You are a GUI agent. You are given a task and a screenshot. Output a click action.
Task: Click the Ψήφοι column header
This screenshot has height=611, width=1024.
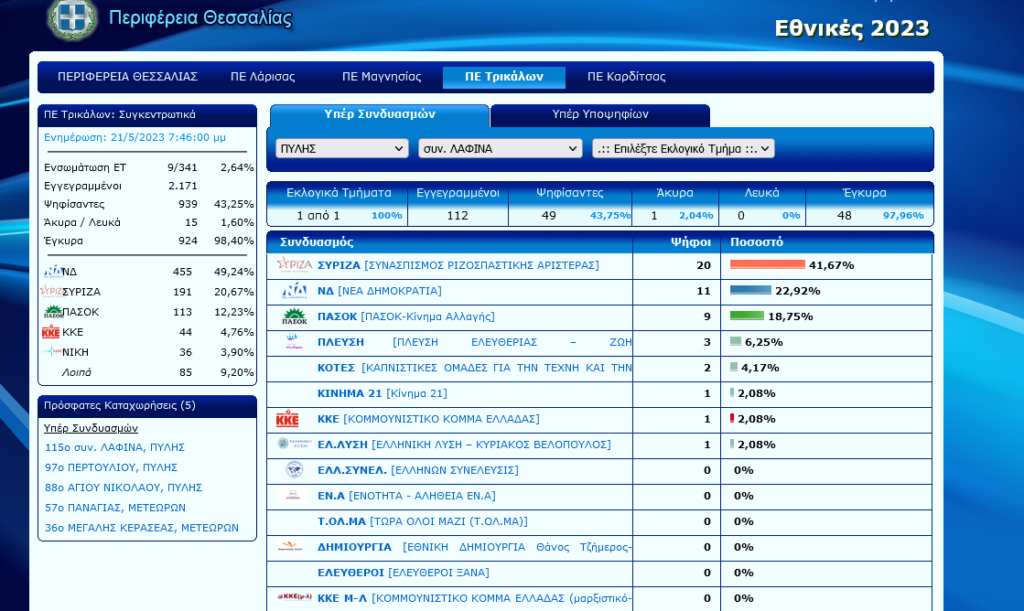click(x=691, y=242)
